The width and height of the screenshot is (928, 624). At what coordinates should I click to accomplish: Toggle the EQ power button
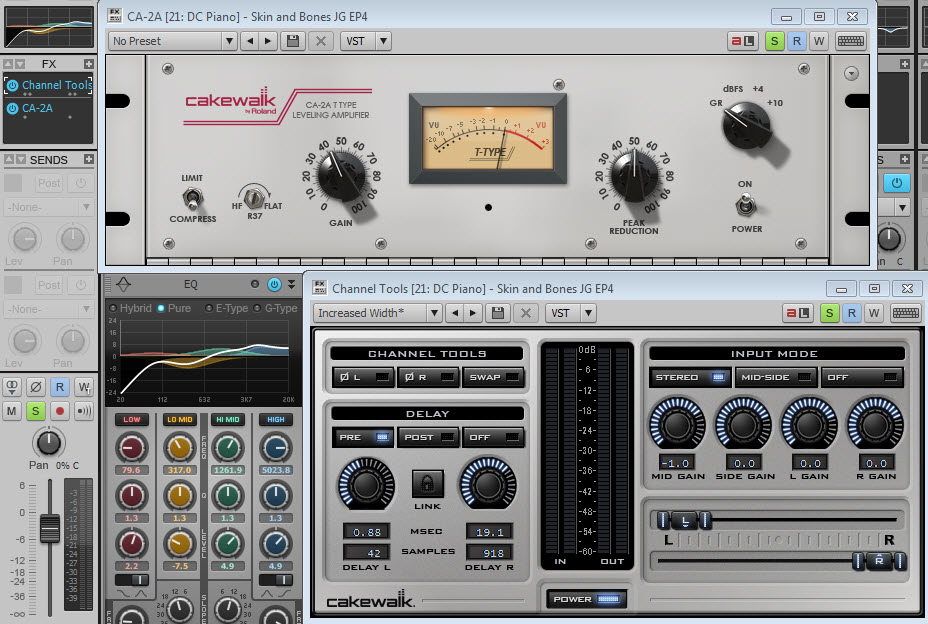point(273,285)
